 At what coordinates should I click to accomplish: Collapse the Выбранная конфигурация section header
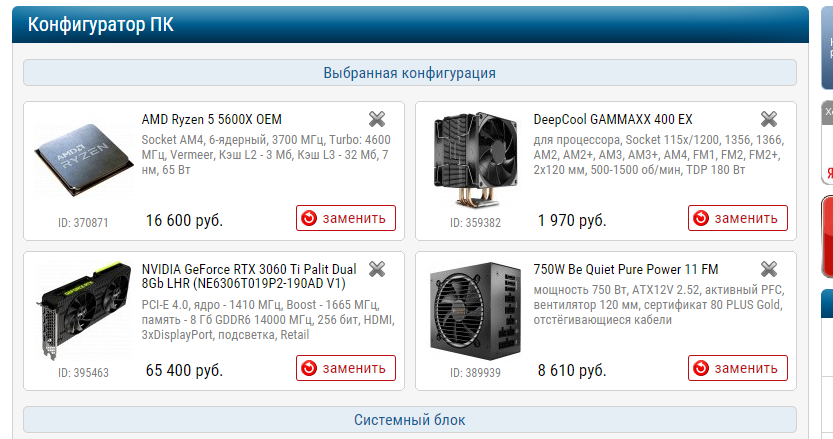pyautogui.click(x=410, y=73)
